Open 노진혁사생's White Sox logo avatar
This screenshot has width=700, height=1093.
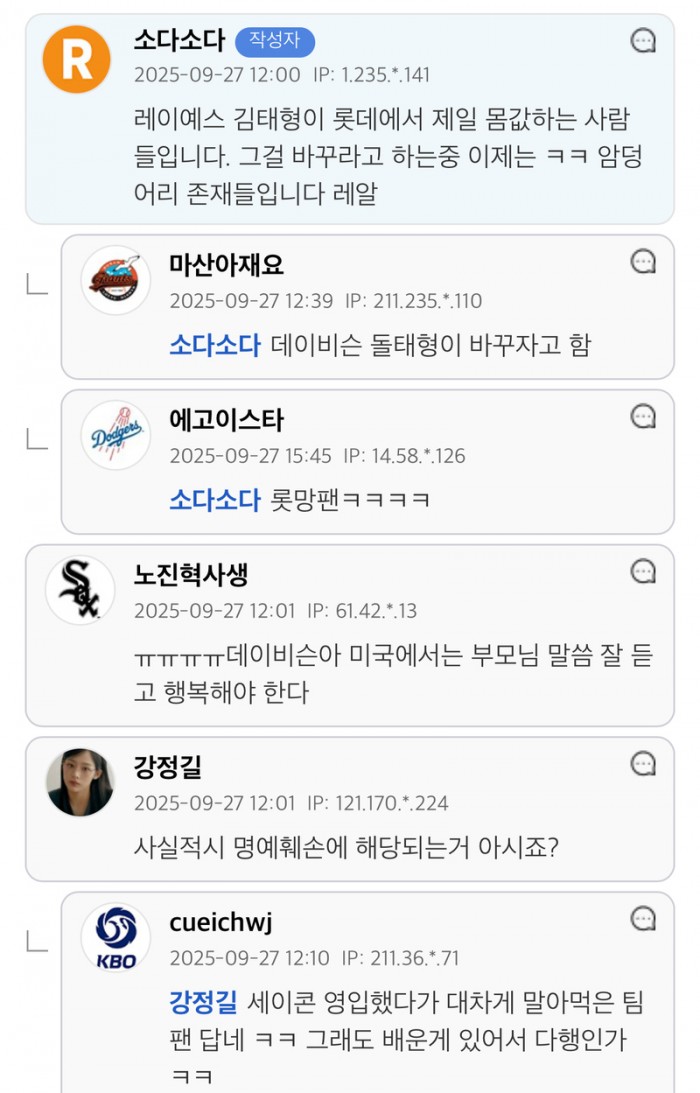coord(80,591)
